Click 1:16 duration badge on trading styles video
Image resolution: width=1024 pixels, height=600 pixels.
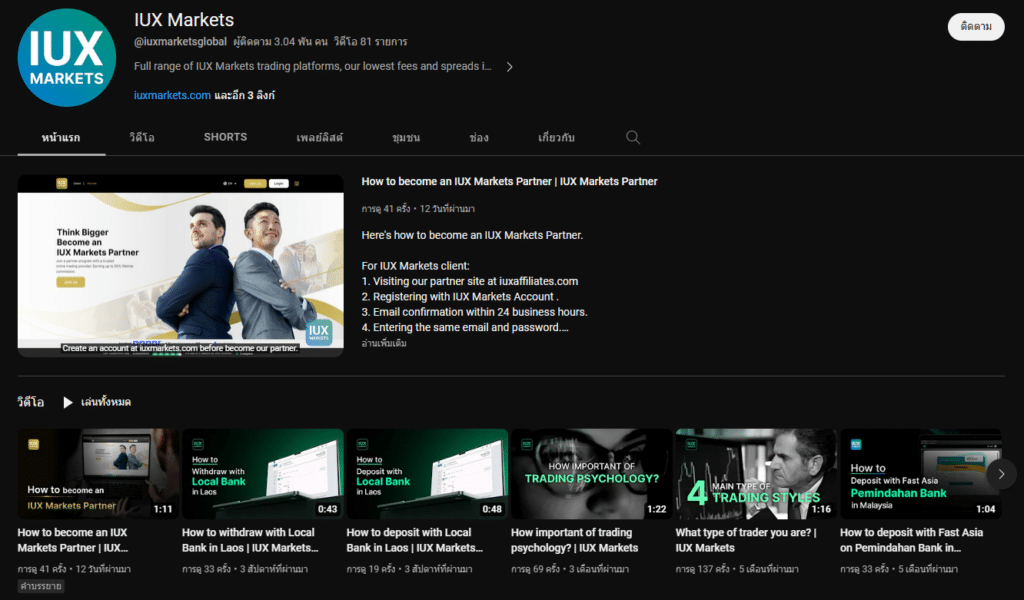pos(821,509)
